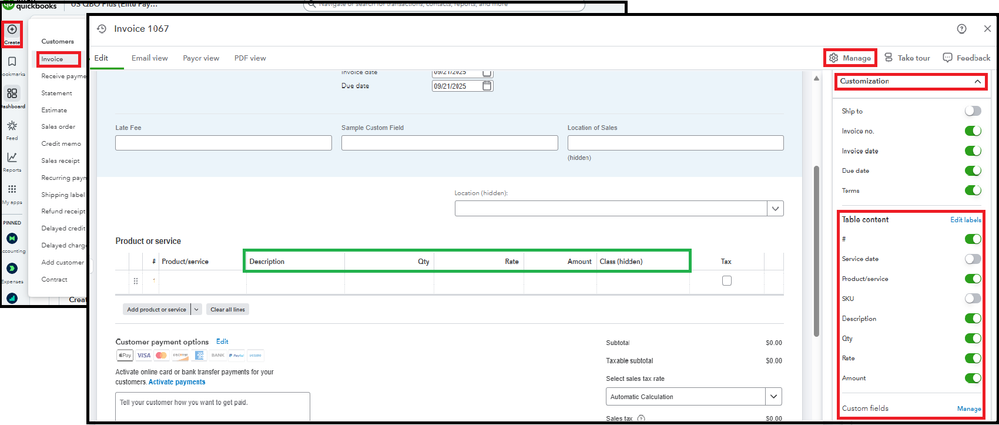Grab the line item drag handle icon
Screen dimensions: 999x425
point(135,281)
